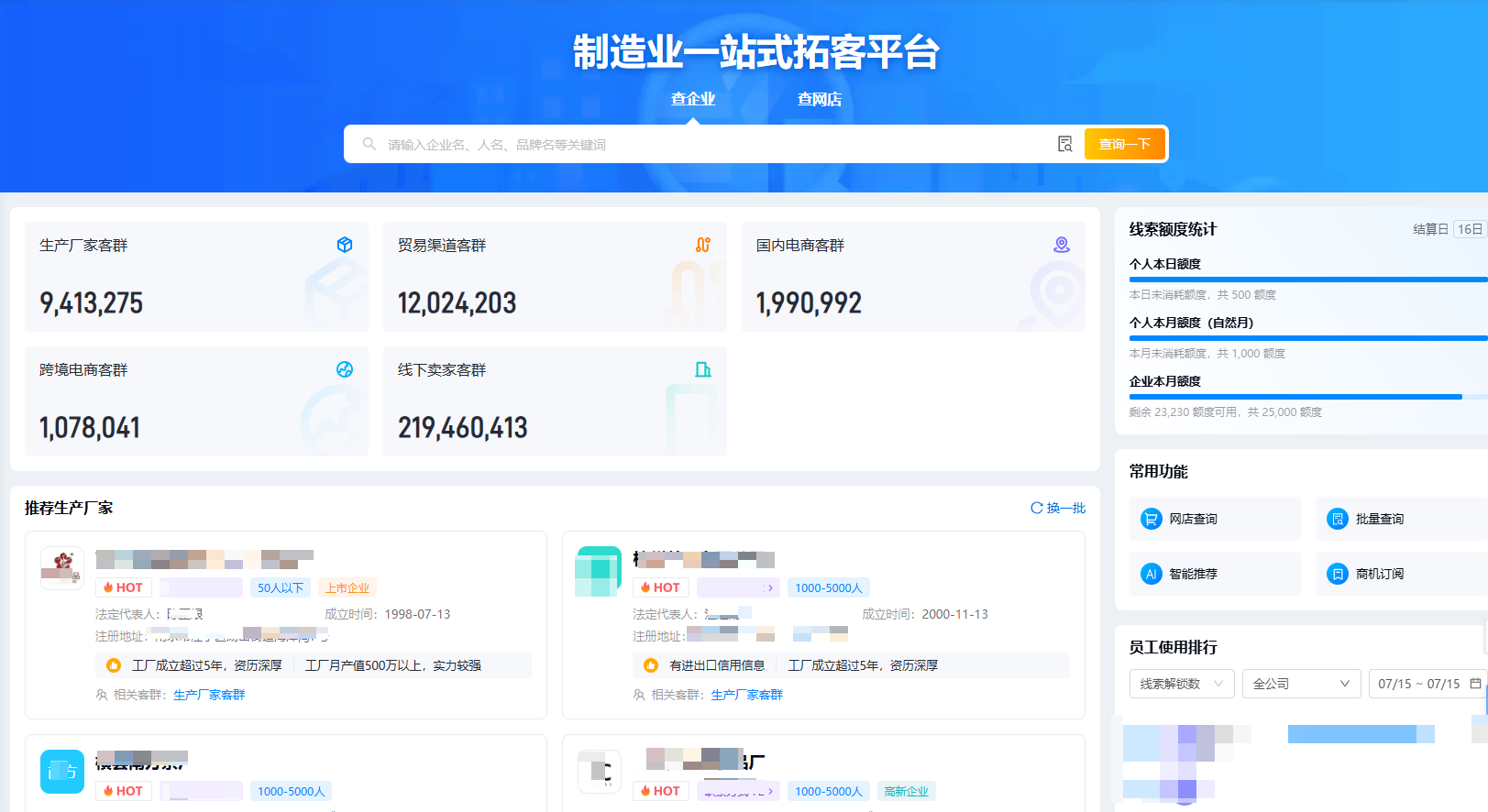This screenshot has height=812, width=1488.
Task: Click the batch search icon in search bar
Action: pos(1064,144)
